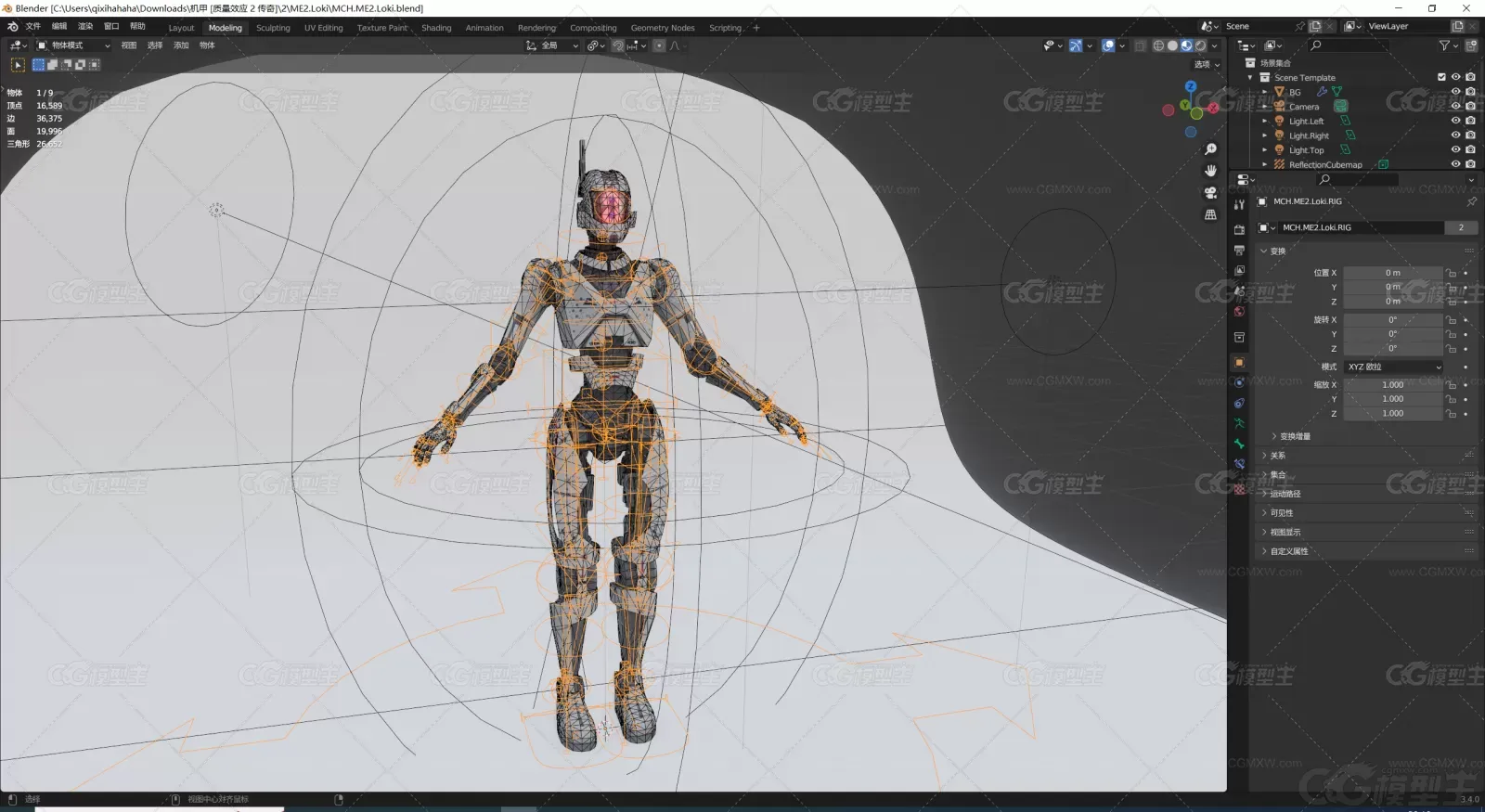Switch to the UV Editing tab
The width and height of the screenshot is (1485, 812).
(x=323, y=28)
